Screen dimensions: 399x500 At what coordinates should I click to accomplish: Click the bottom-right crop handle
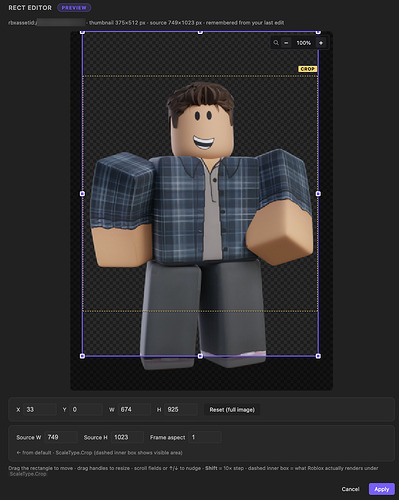click(x=318, y=356)
